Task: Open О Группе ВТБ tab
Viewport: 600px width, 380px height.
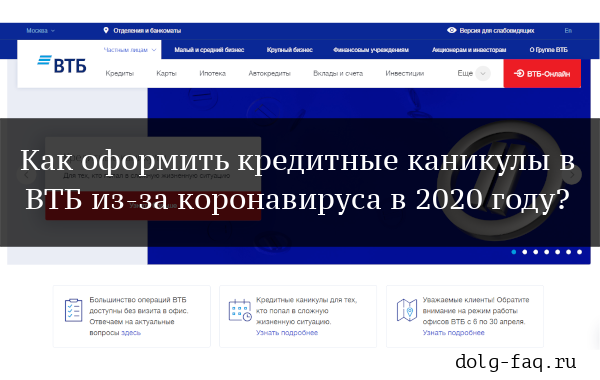Action: [548, 50]
